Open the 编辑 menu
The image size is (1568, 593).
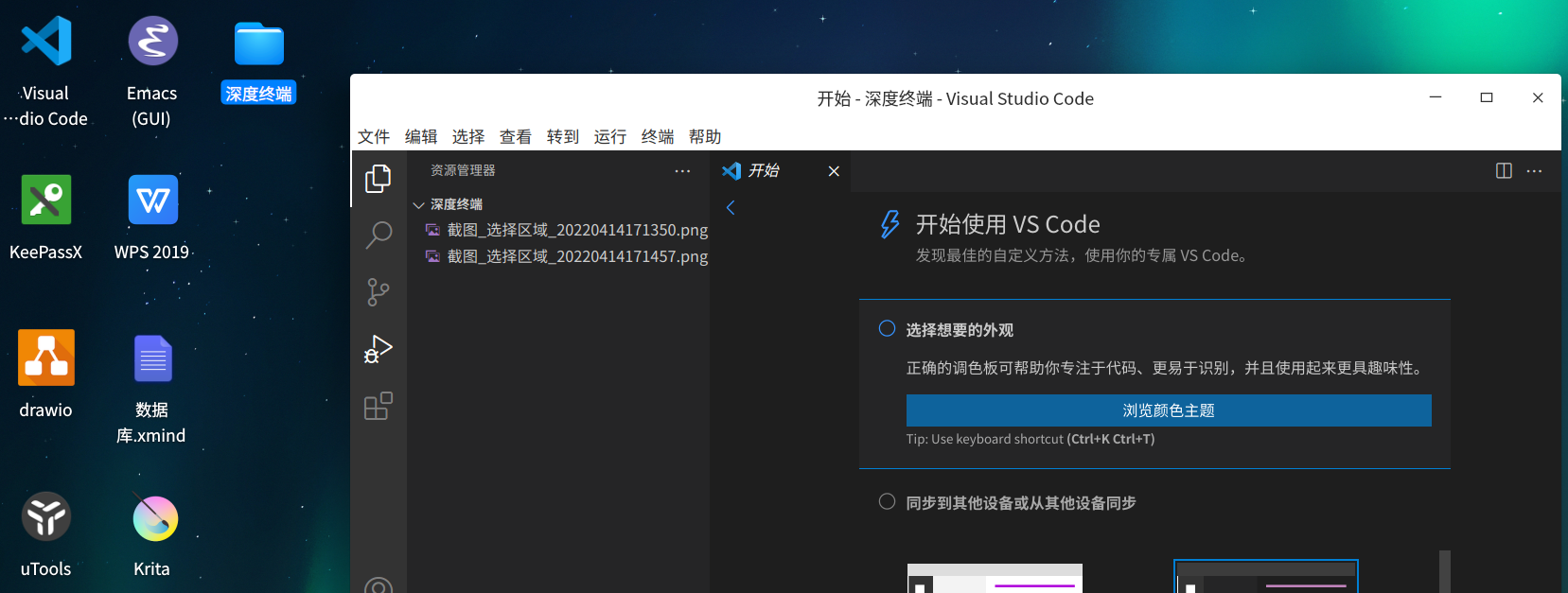(x=421, y=137)
